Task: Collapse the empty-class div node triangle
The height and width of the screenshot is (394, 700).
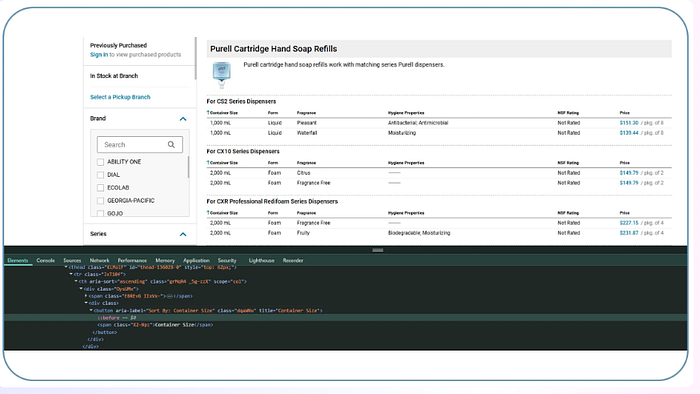Action: (x=86, y=303)
